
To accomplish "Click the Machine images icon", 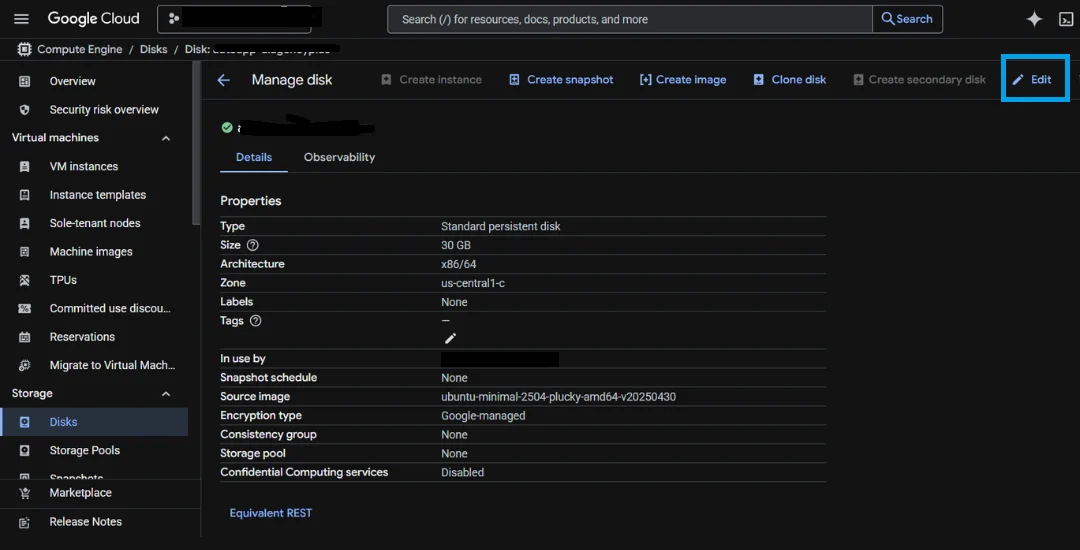I will [25, 252].
